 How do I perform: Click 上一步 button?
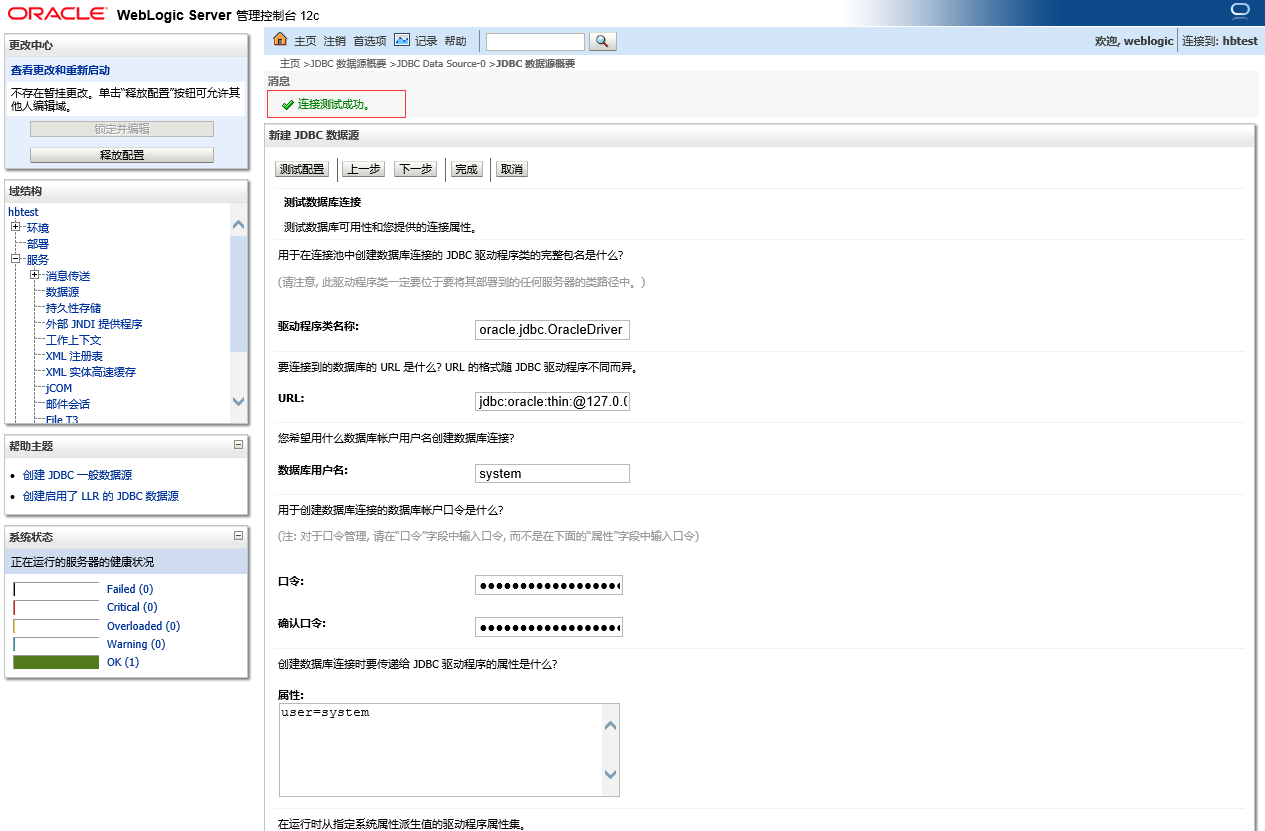(362, 169)
